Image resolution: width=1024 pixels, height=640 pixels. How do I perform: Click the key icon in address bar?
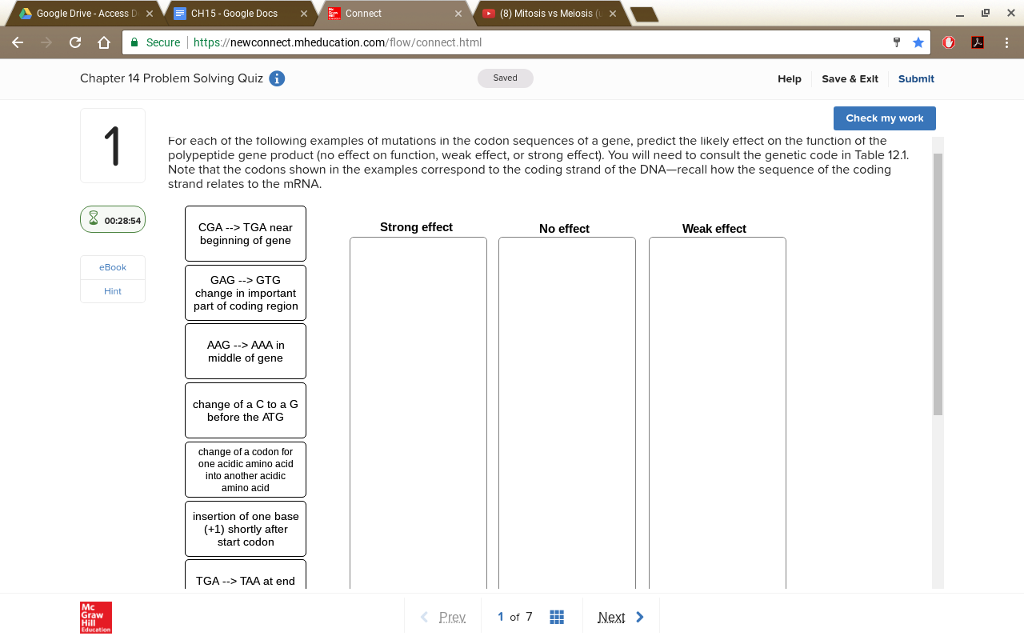[897, 42]
